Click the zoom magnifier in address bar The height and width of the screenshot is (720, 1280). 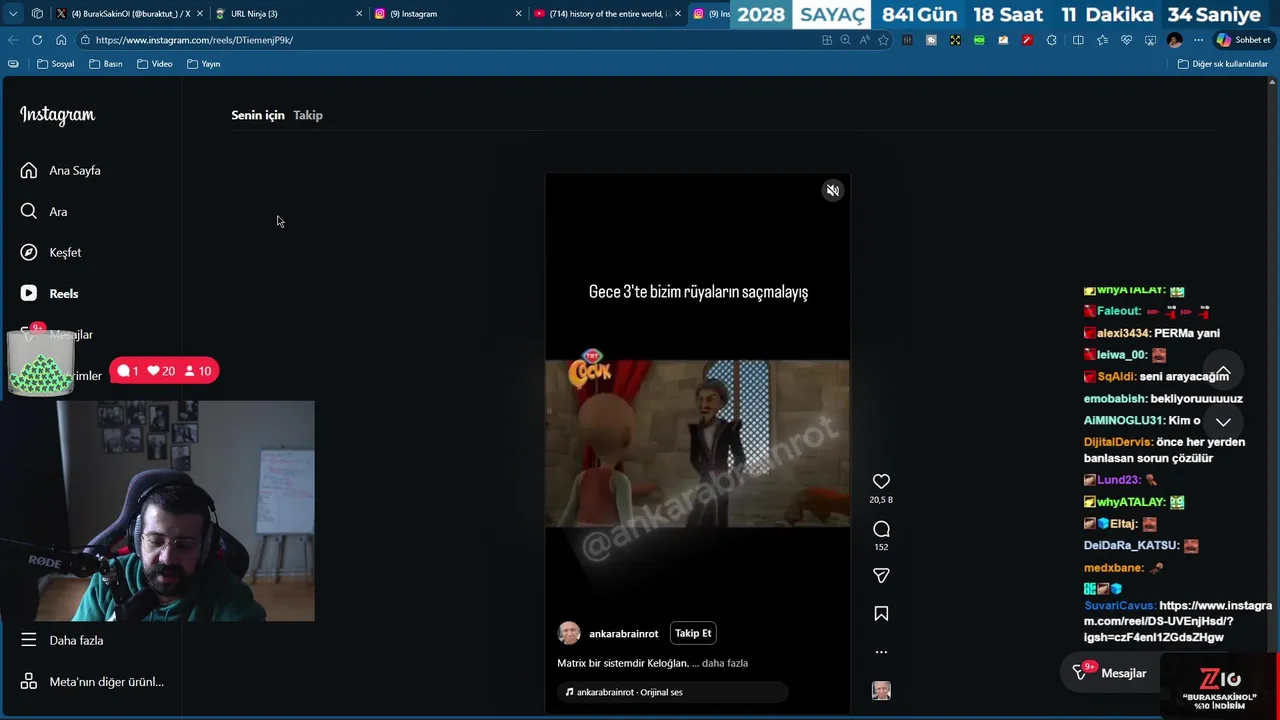pos(846,40)
